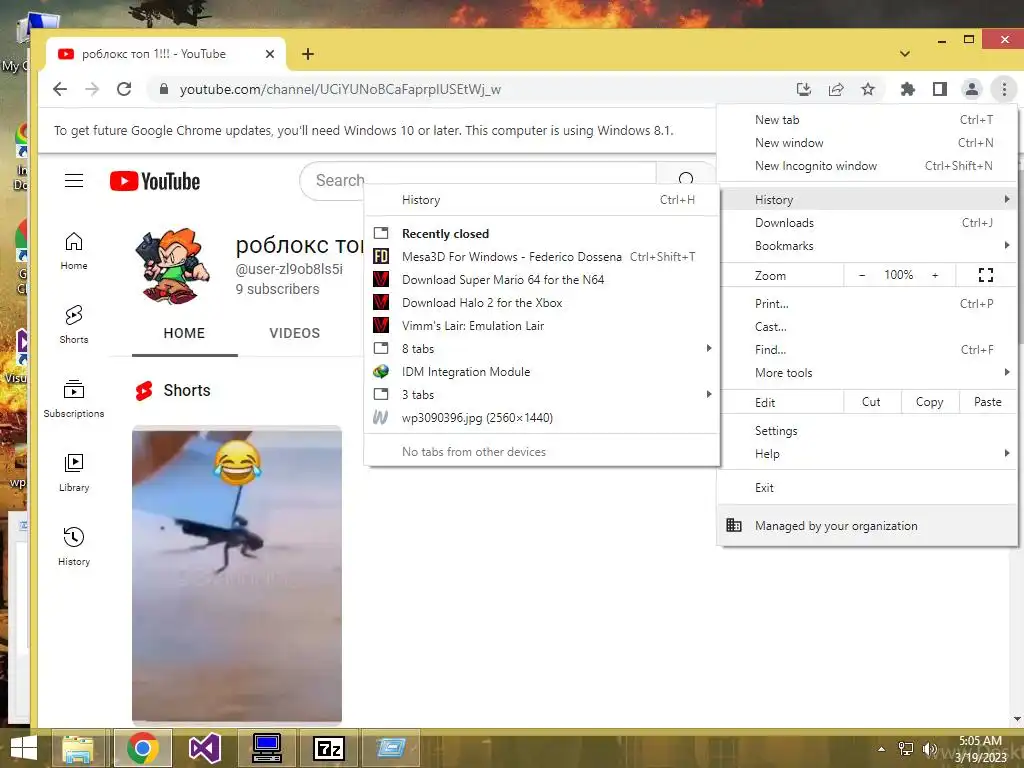Go to YouTube logo home

(155, 181)
